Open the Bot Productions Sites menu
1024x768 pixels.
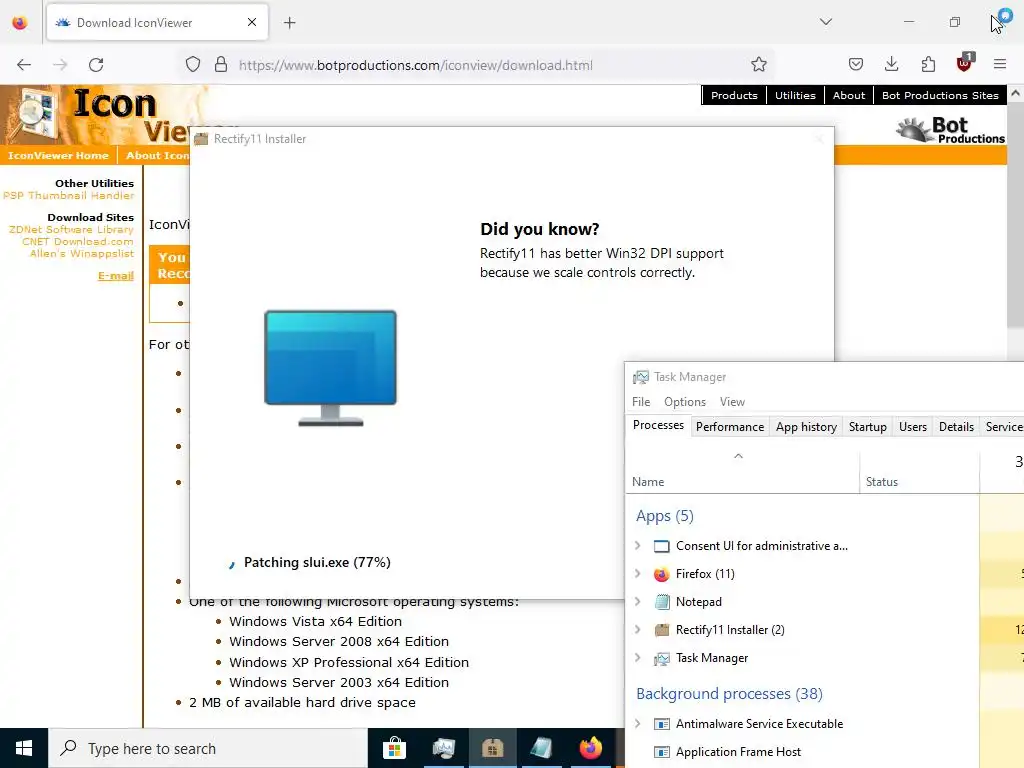940,95
